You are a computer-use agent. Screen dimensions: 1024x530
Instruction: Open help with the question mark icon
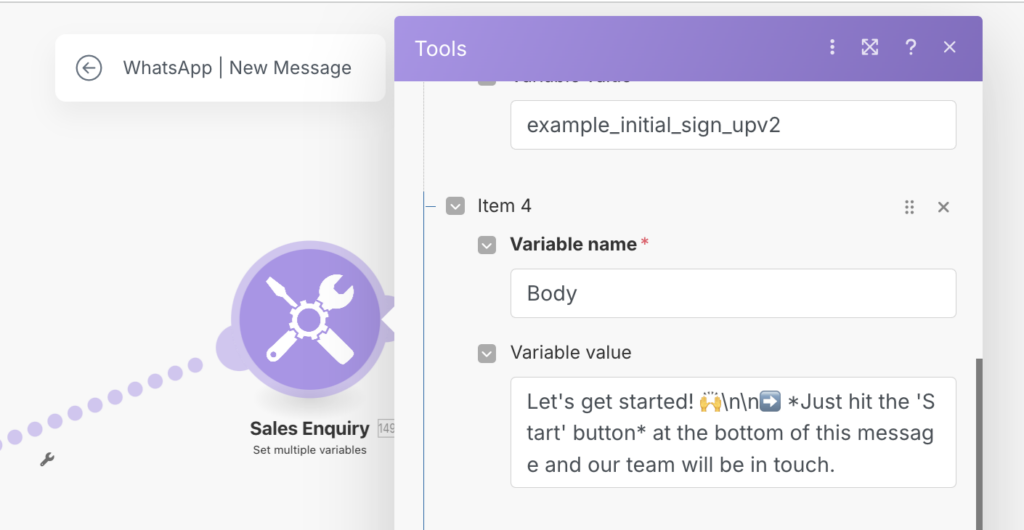click(x=910, y=47)
